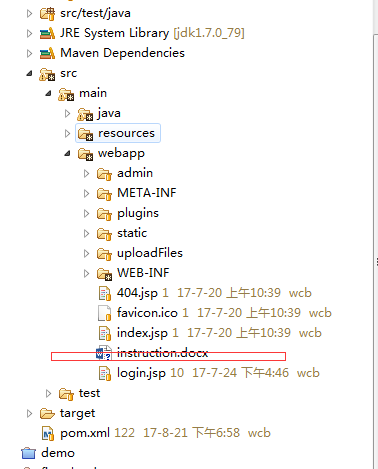
Task: Select the src/test/java label
Action: pyautogui.click(x=95, y=13)
